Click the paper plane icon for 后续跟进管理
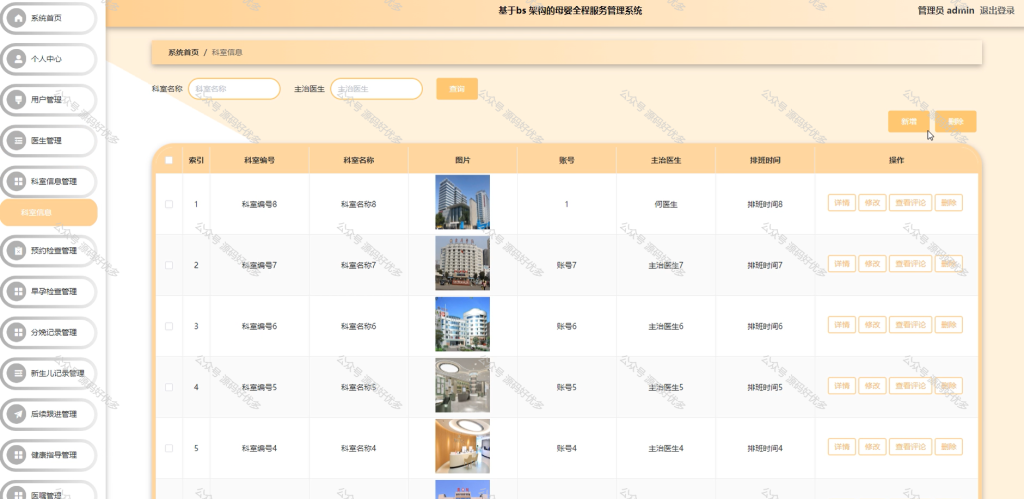Viewport: 1024px width, 499px height. click(x=18, y=414)
